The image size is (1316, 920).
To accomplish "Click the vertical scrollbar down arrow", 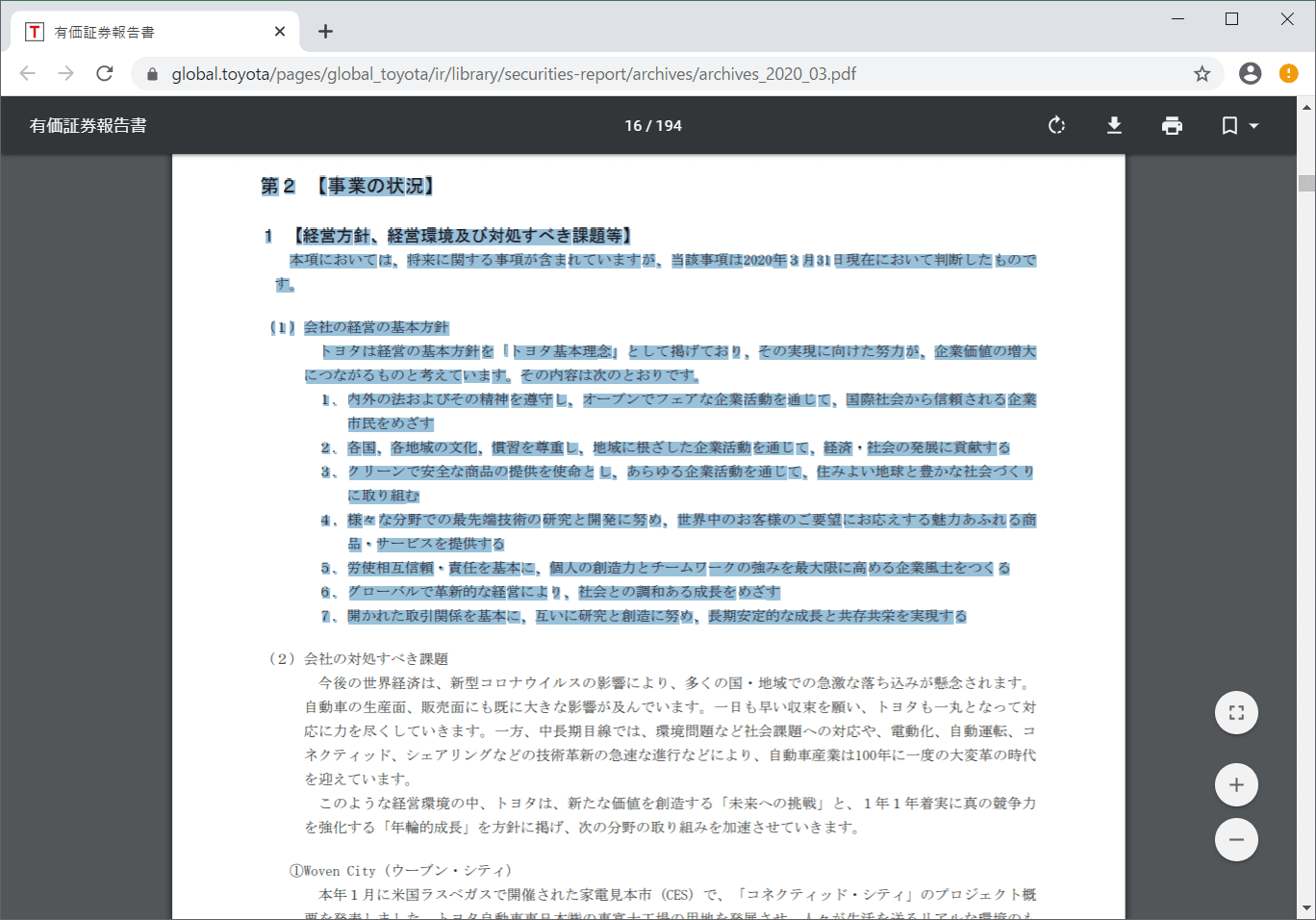I will click(1305, 907).
